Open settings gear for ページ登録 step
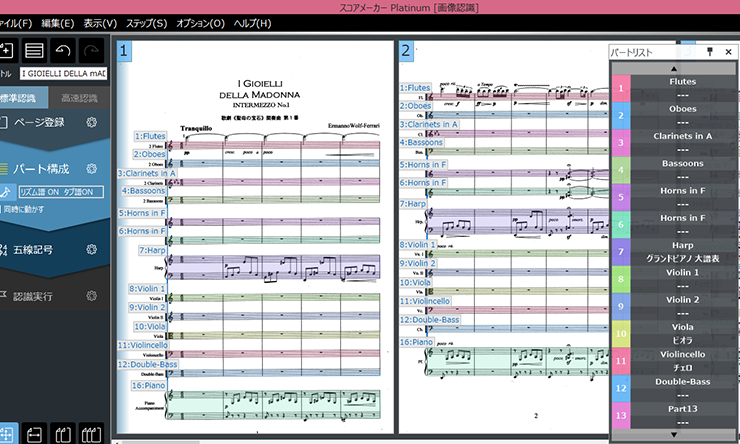 91,122
